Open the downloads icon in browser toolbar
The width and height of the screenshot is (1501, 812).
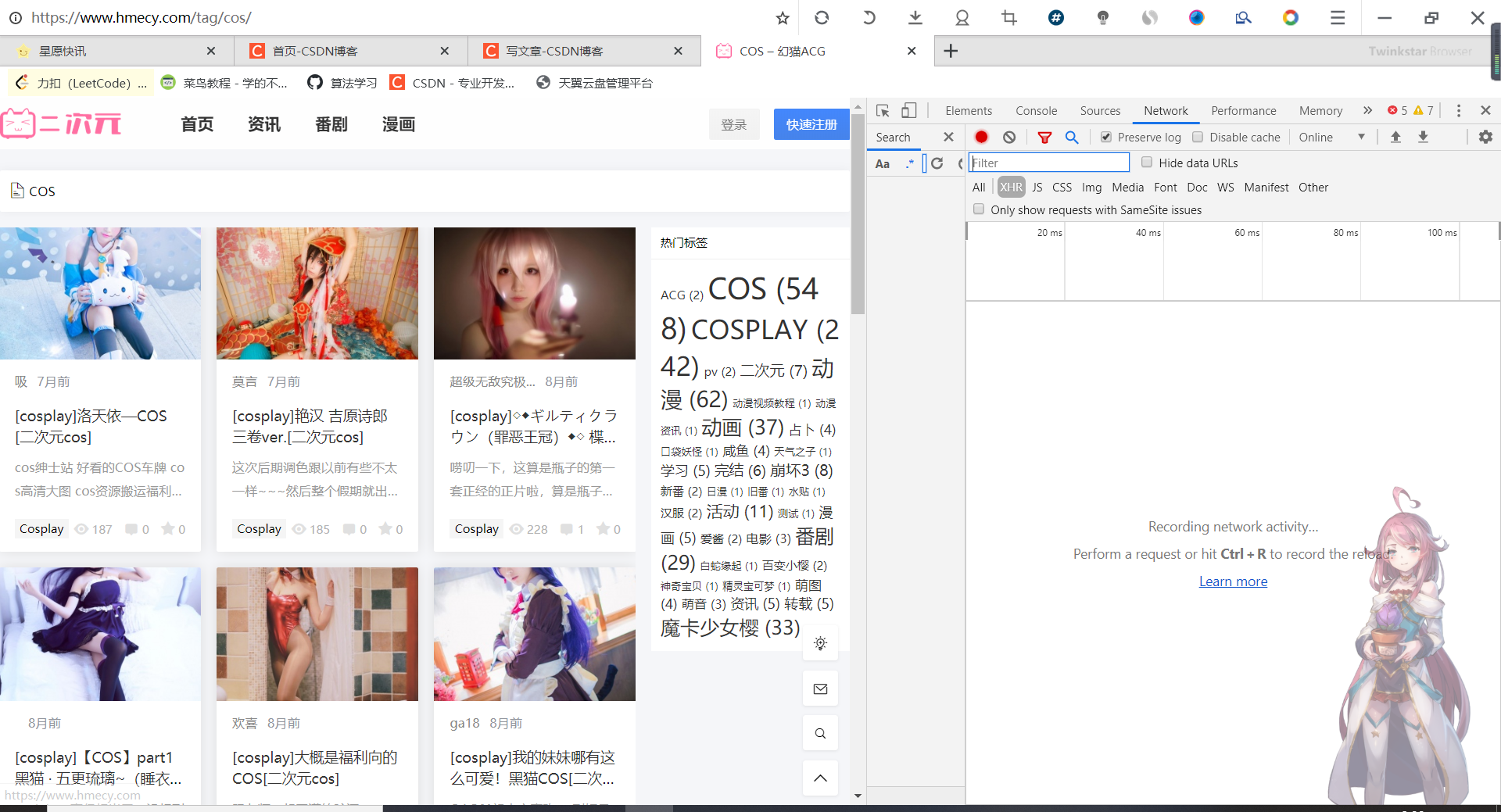(x=915, y=17)
